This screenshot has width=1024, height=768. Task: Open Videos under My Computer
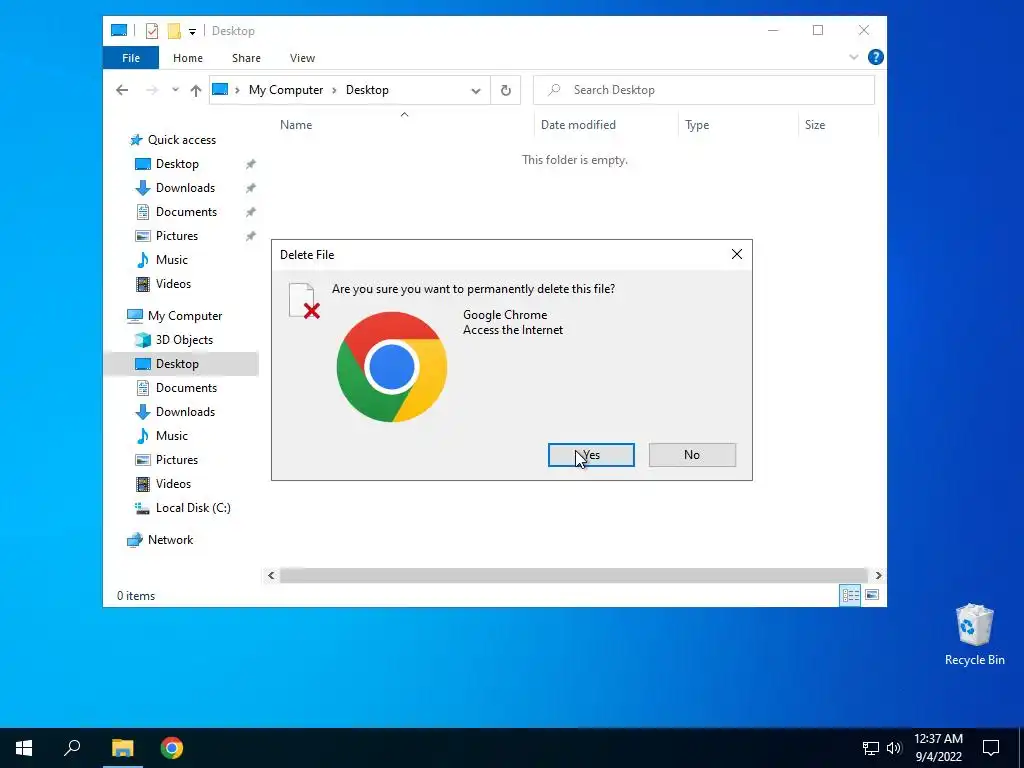point(173,484)
